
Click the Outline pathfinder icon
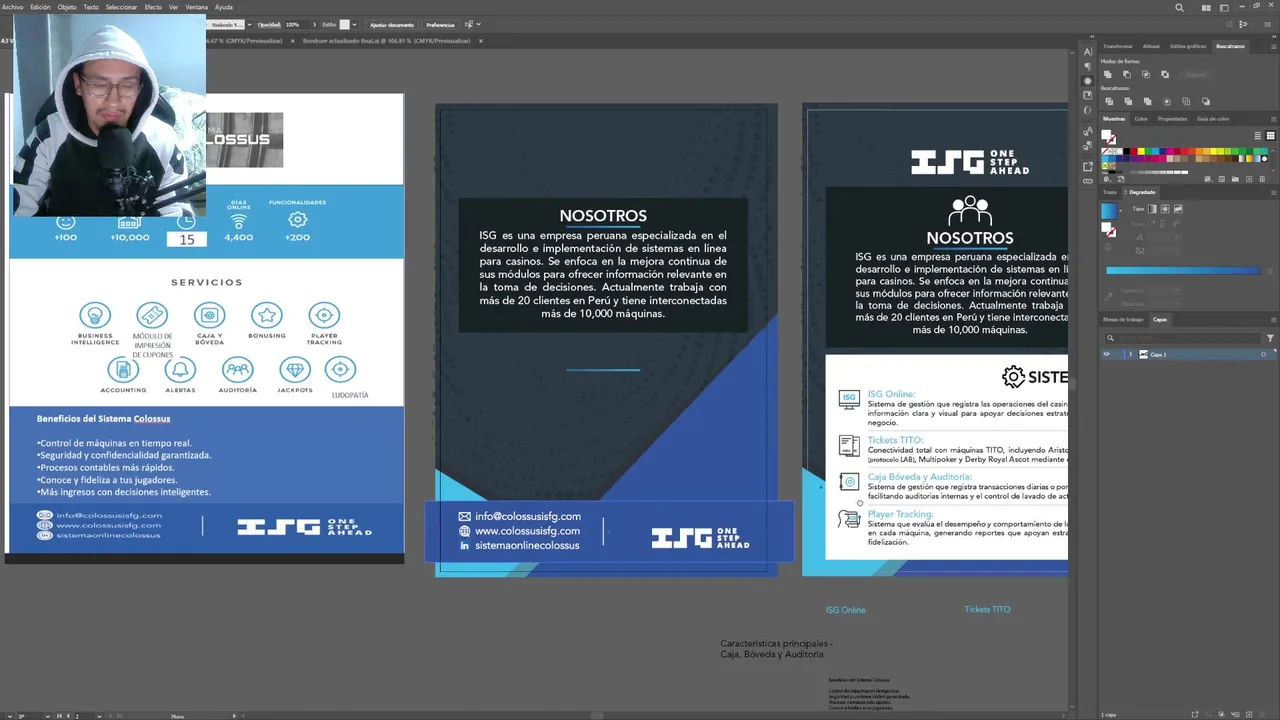pos(1186,101)
